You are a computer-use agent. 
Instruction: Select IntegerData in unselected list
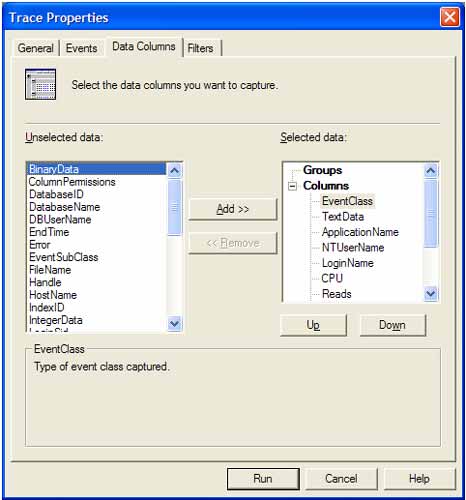[x=96, y=320]
